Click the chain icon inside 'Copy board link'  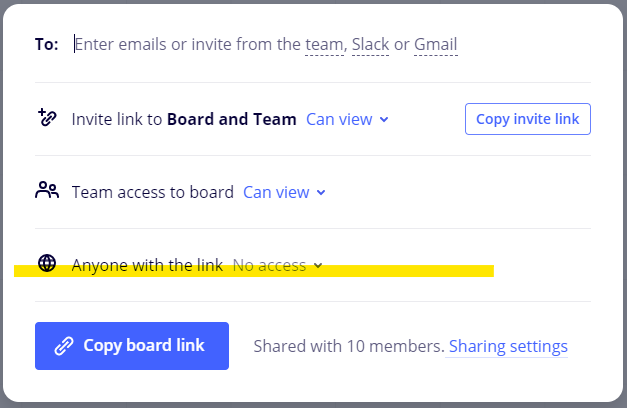64,346
